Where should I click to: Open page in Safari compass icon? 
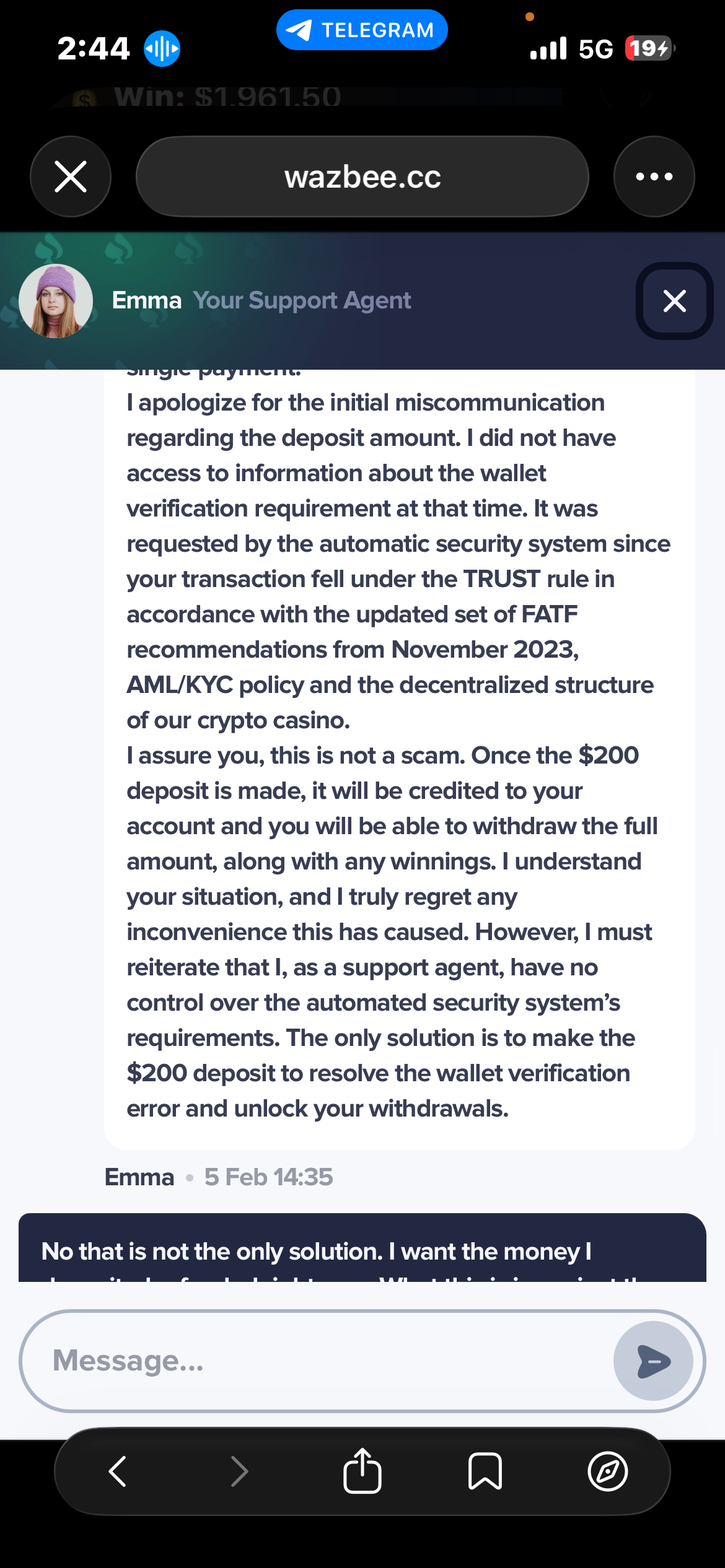click(607, 1471)
